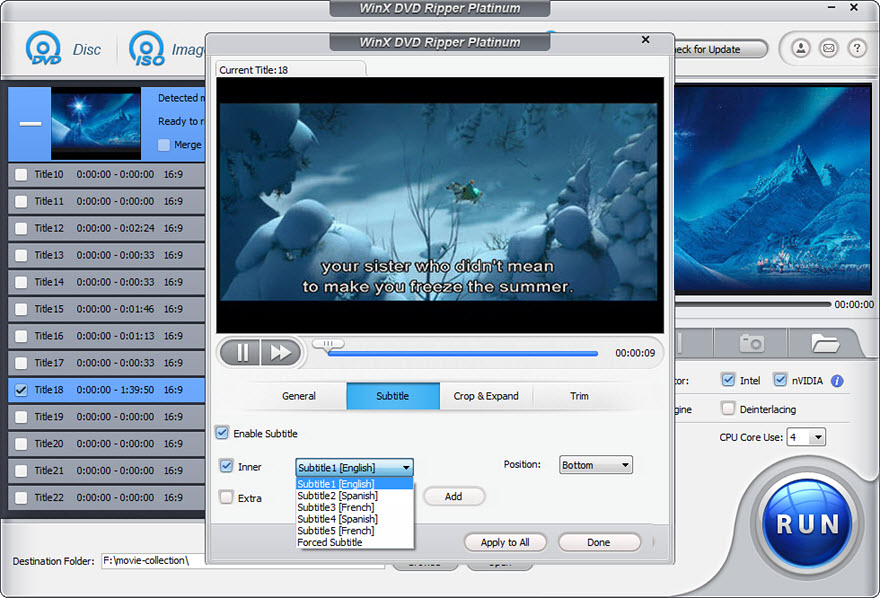
Task: Open a DVD disc source
Action: click(42, 48)
